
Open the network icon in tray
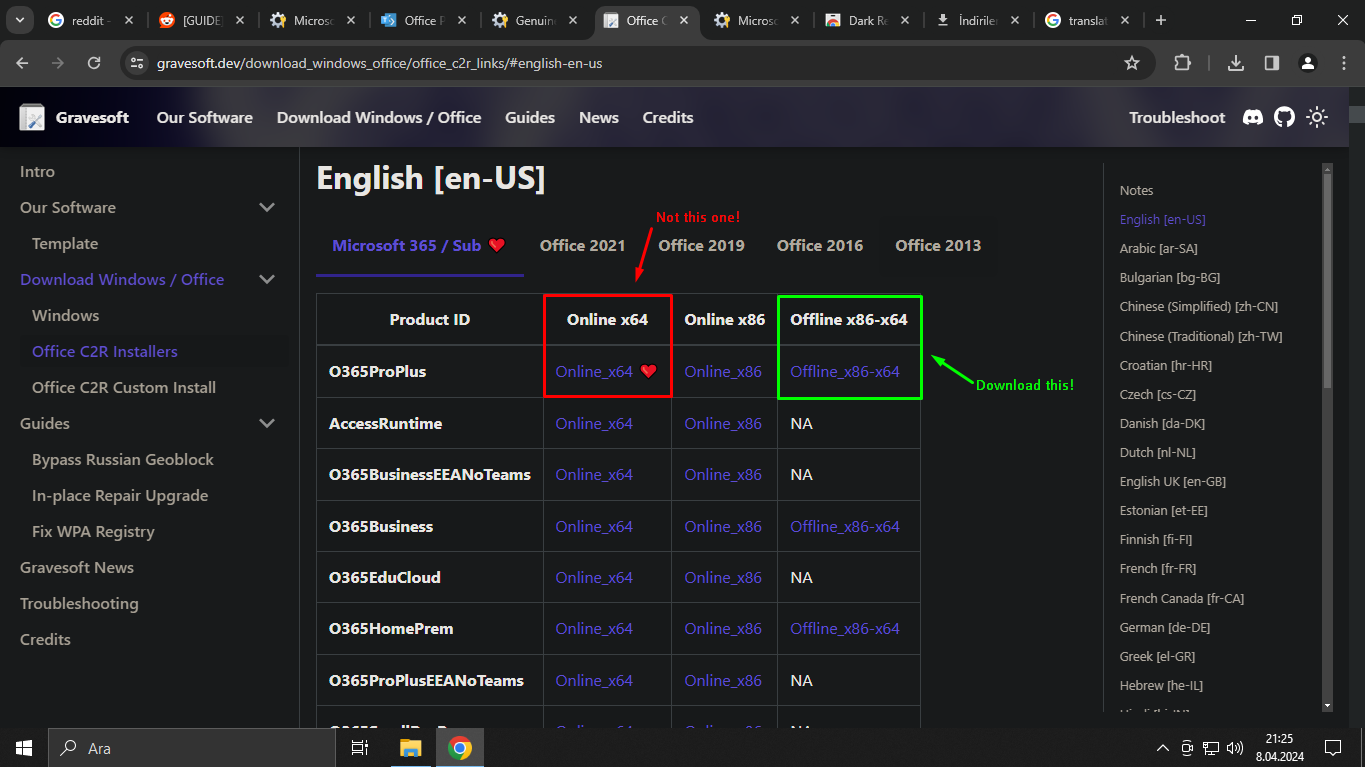pos(1211,747)
